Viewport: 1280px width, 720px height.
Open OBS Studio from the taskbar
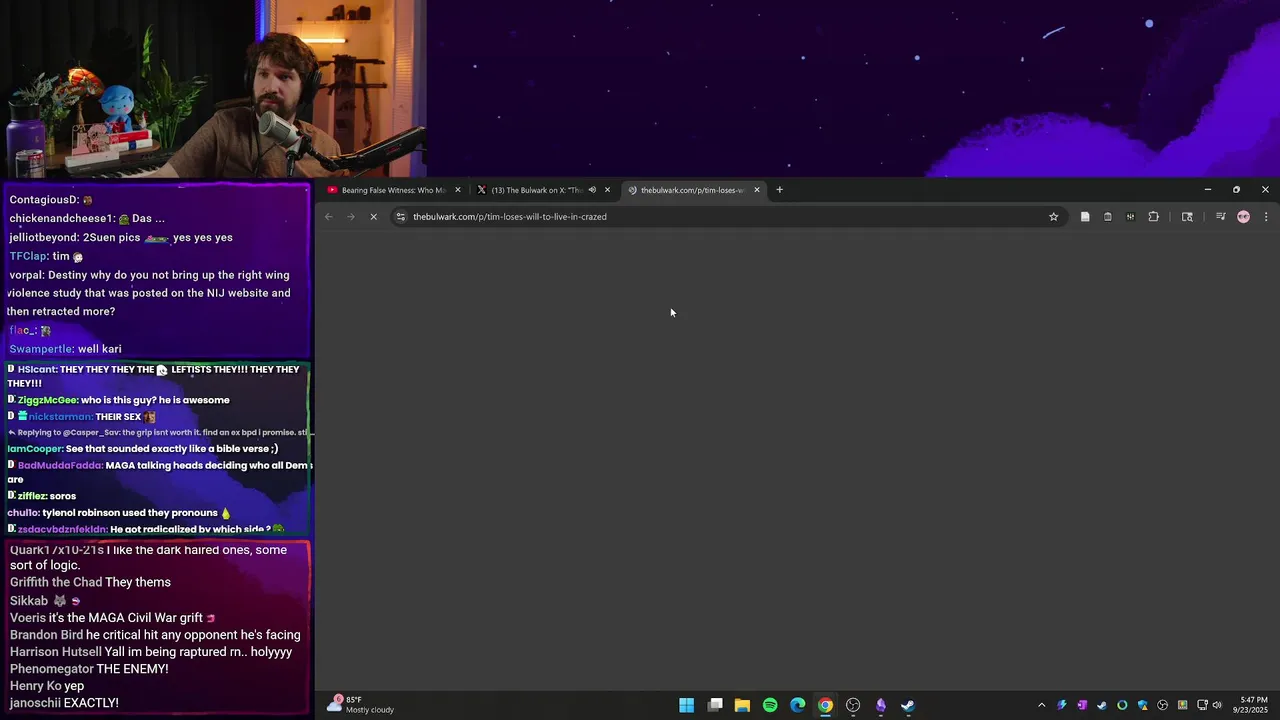tap(853, 705)
